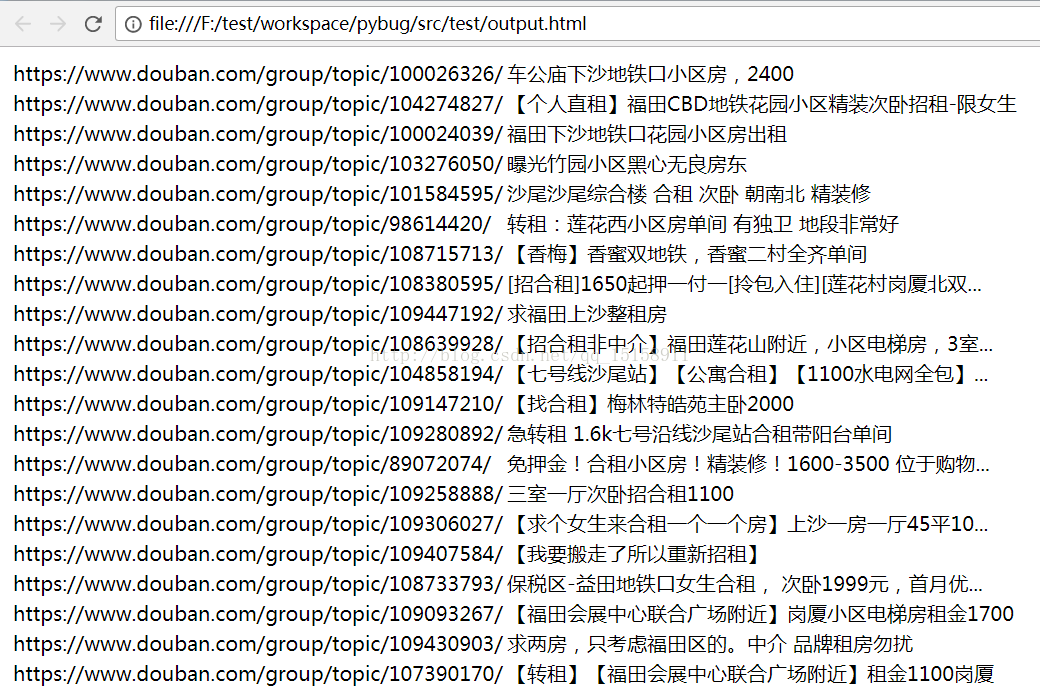Open link for topic 109147210

(x=258, y=403)
